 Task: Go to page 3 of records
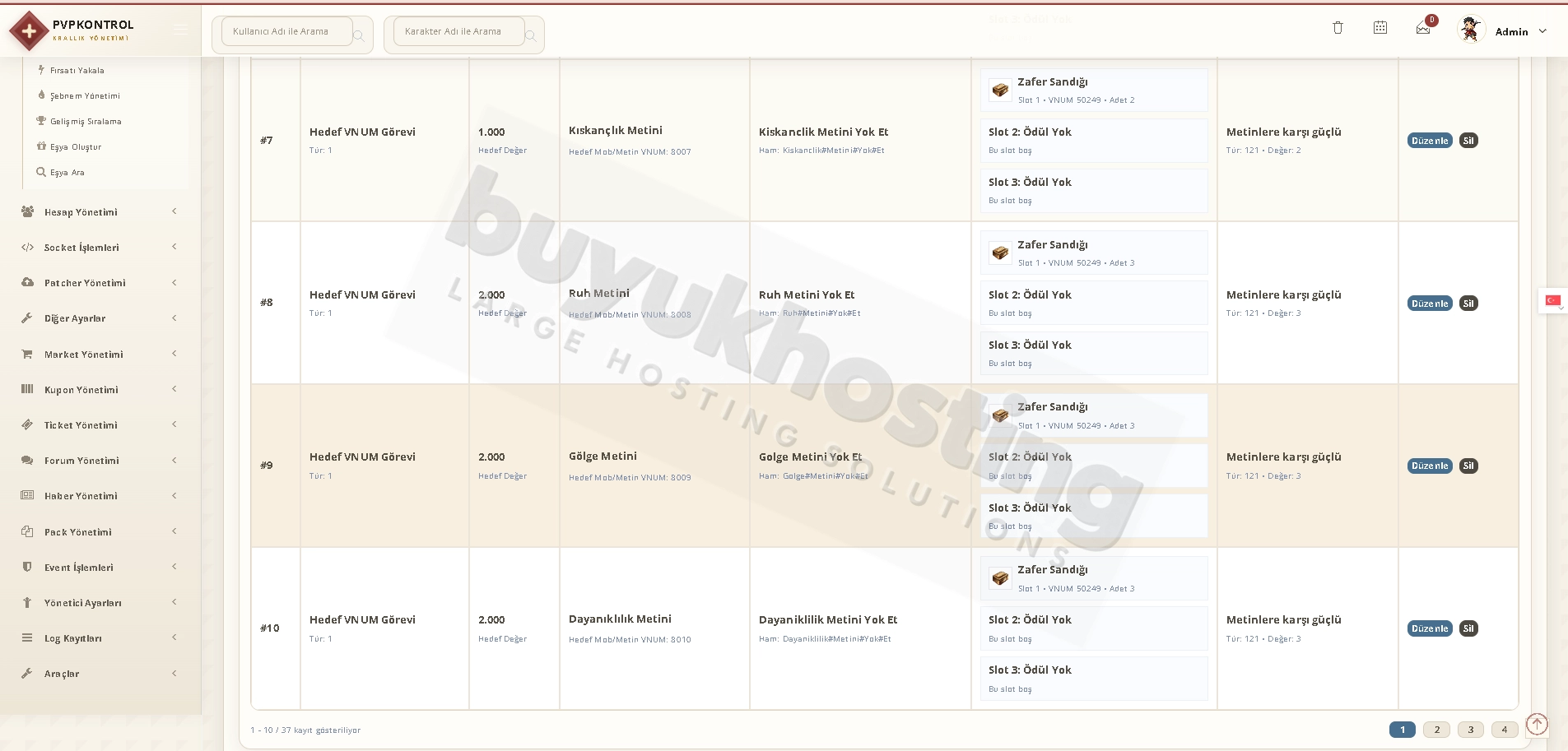pyautogui.click(x=1471, y=730)
